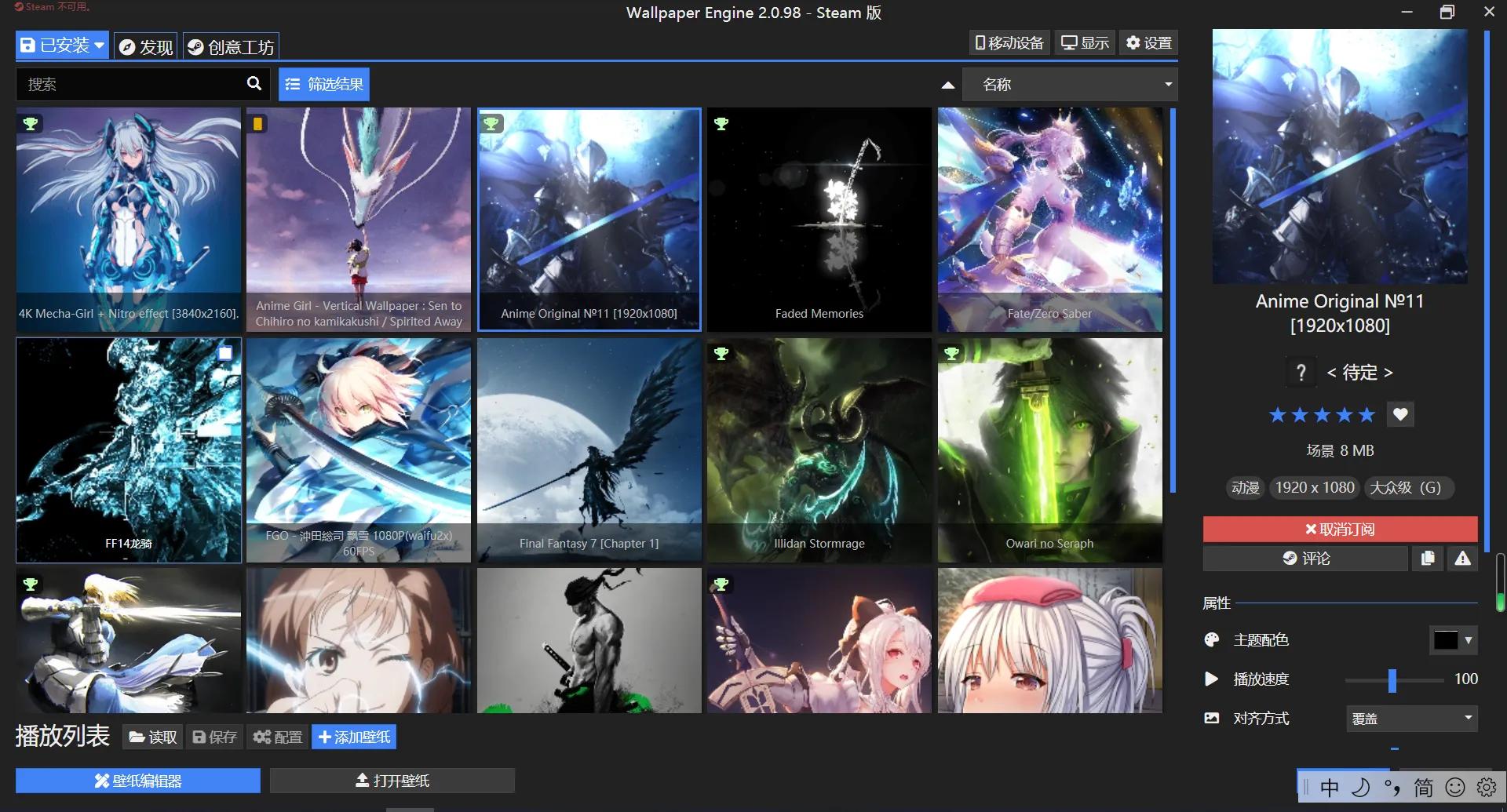Select the brown-haired winking girl wallpaper
This screenshot has width=1507, height=812.
(x=359, y=640)
